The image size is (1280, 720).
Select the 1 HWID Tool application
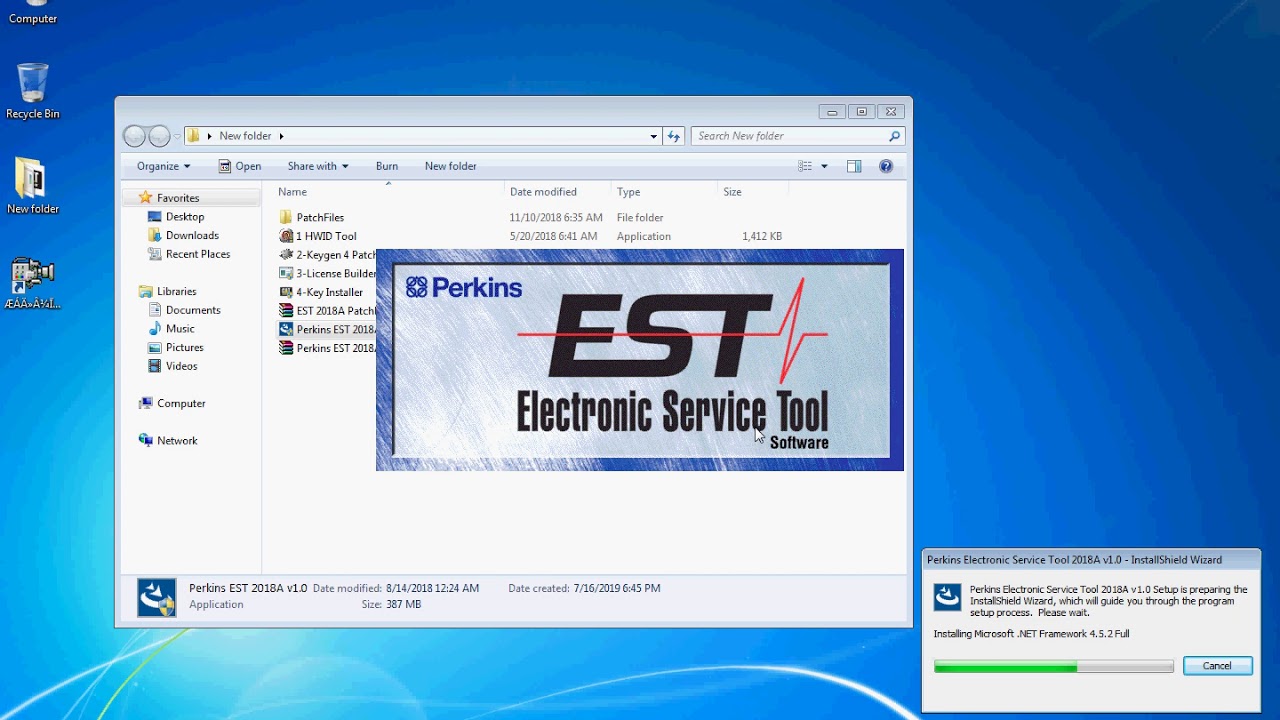click(x=326, y=236)
